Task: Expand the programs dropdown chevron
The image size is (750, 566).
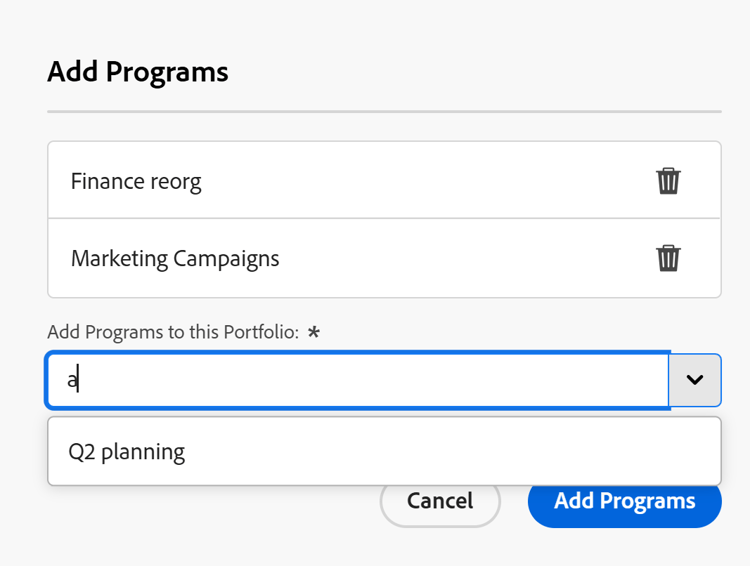Action: 695,380
